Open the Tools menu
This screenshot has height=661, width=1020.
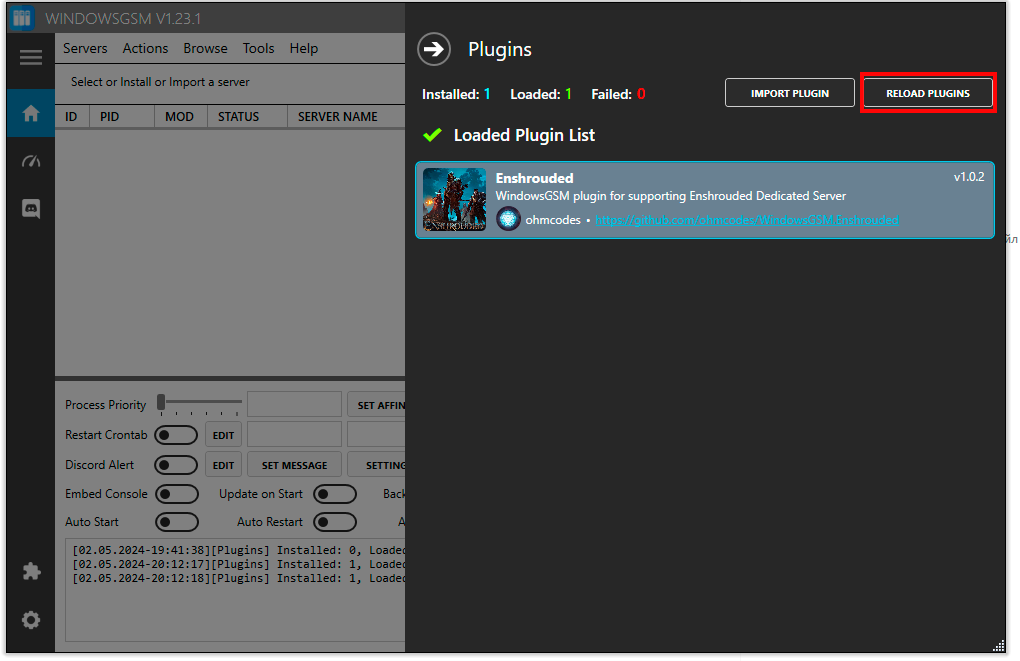[258, 48]
